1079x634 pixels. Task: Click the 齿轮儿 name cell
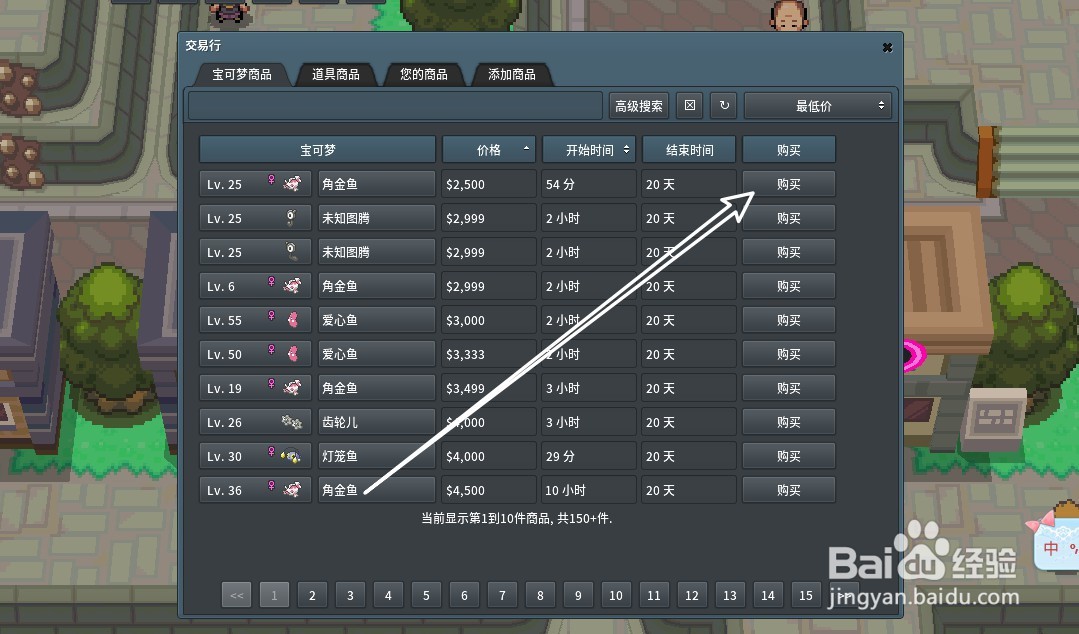pyautogui.click(x=376, y=422)
